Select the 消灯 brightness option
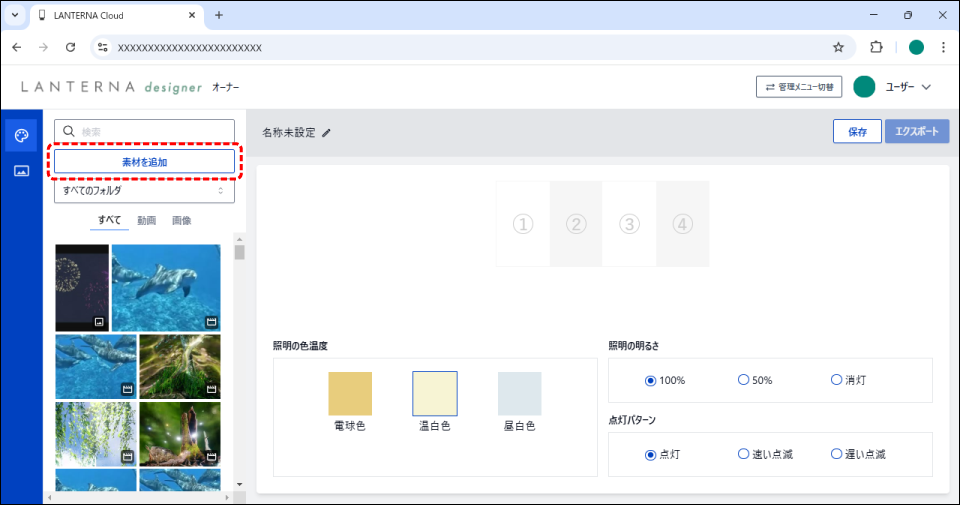The width and height of the screenshot is (960, 505). 837,380
